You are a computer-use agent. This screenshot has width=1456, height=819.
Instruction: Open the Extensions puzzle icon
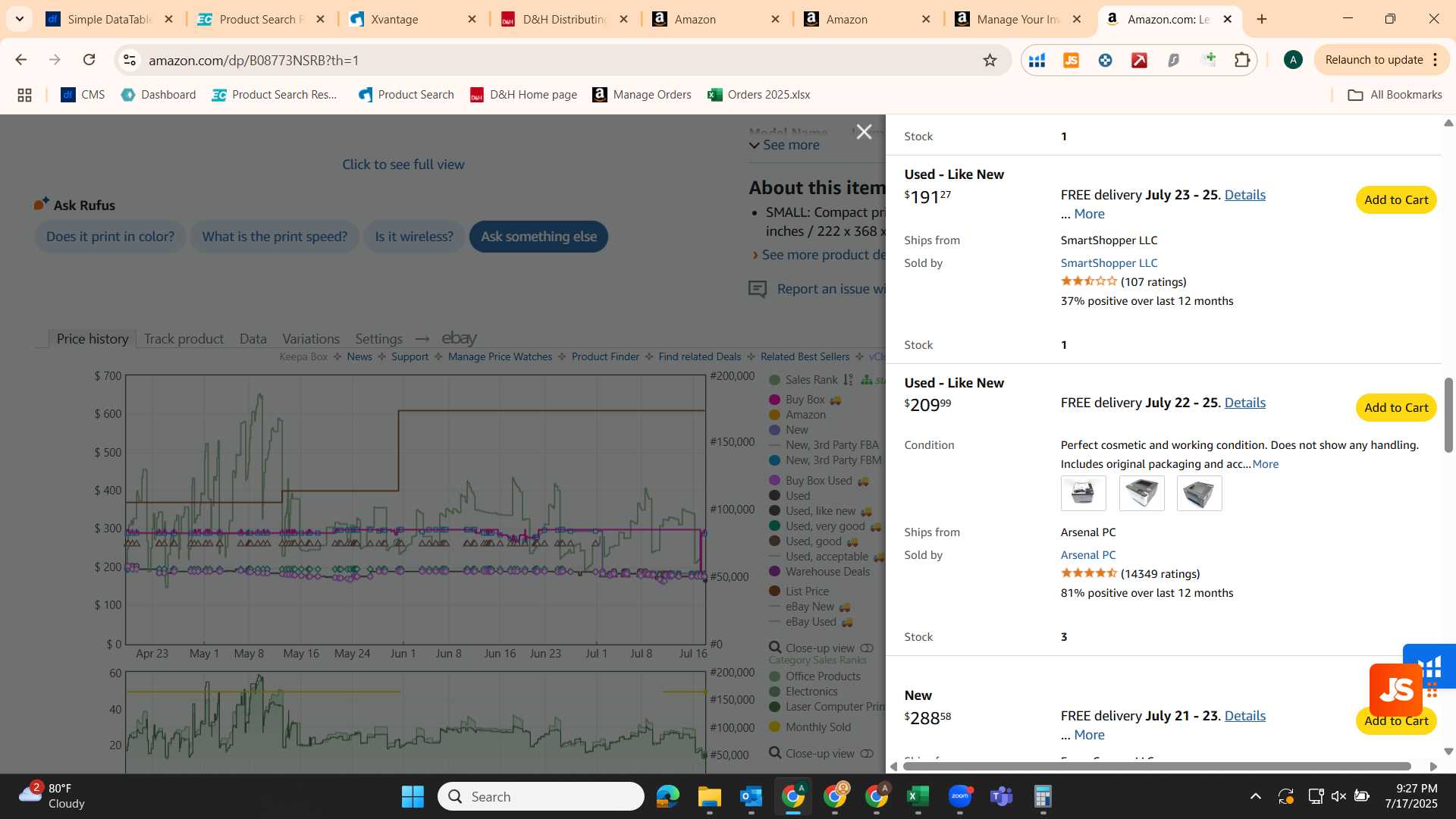(x=1242, y=60)
